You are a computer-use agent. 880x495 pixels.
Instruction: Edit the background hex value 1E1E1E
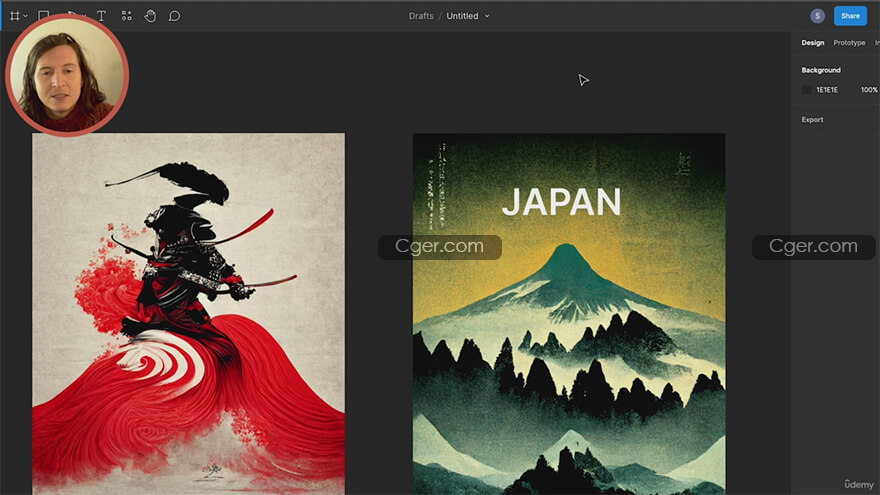point(827,90)
